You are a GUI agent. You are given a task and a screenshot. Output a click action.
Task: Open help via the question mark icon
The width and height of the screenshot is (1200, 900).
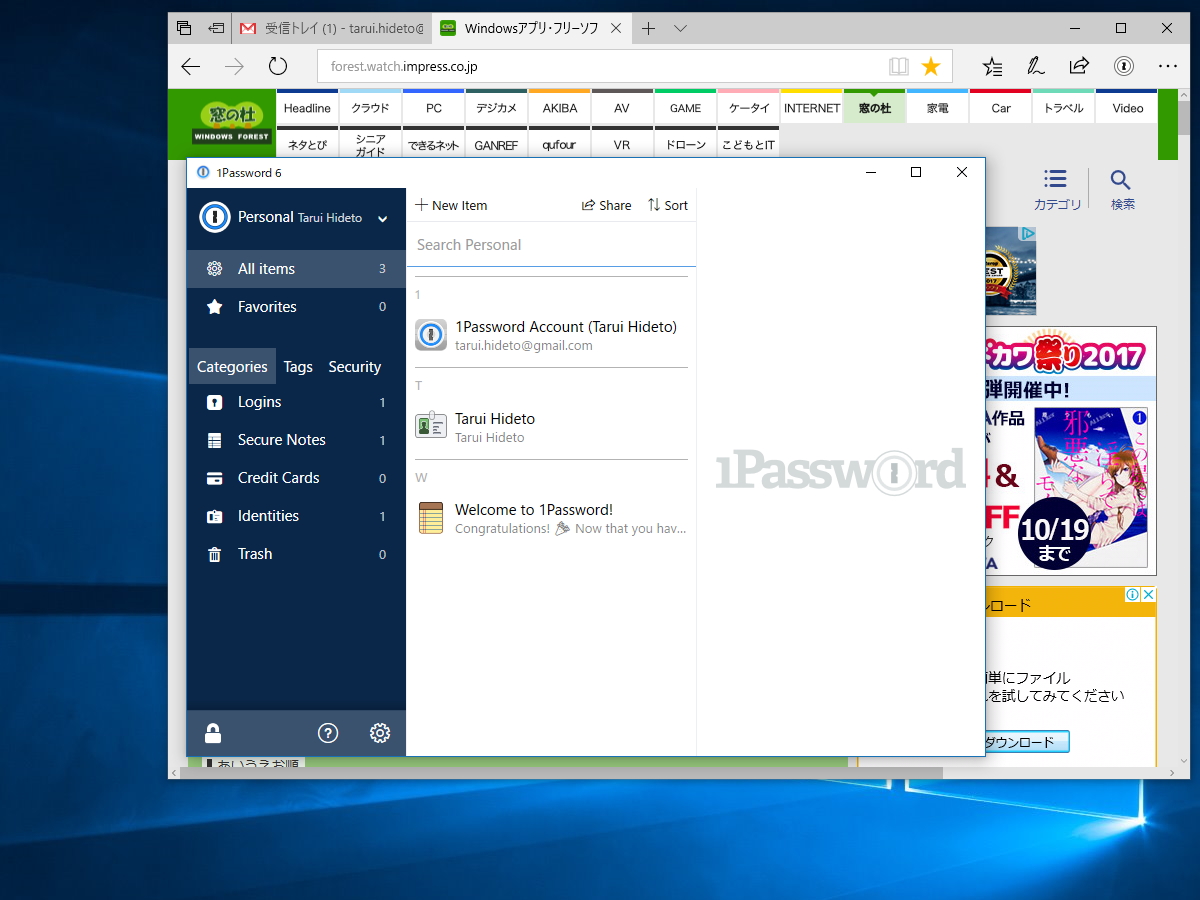tap(328, 733)
